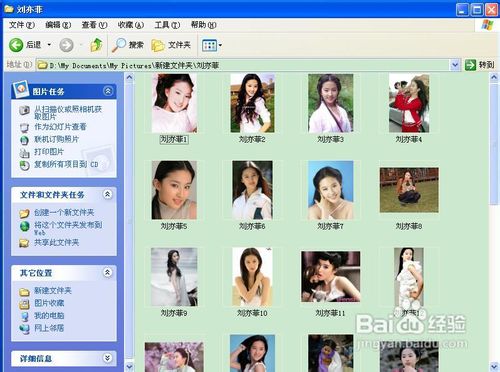
Task: Select thumbnail 刘亦菲9
Action: click(174, 277)
